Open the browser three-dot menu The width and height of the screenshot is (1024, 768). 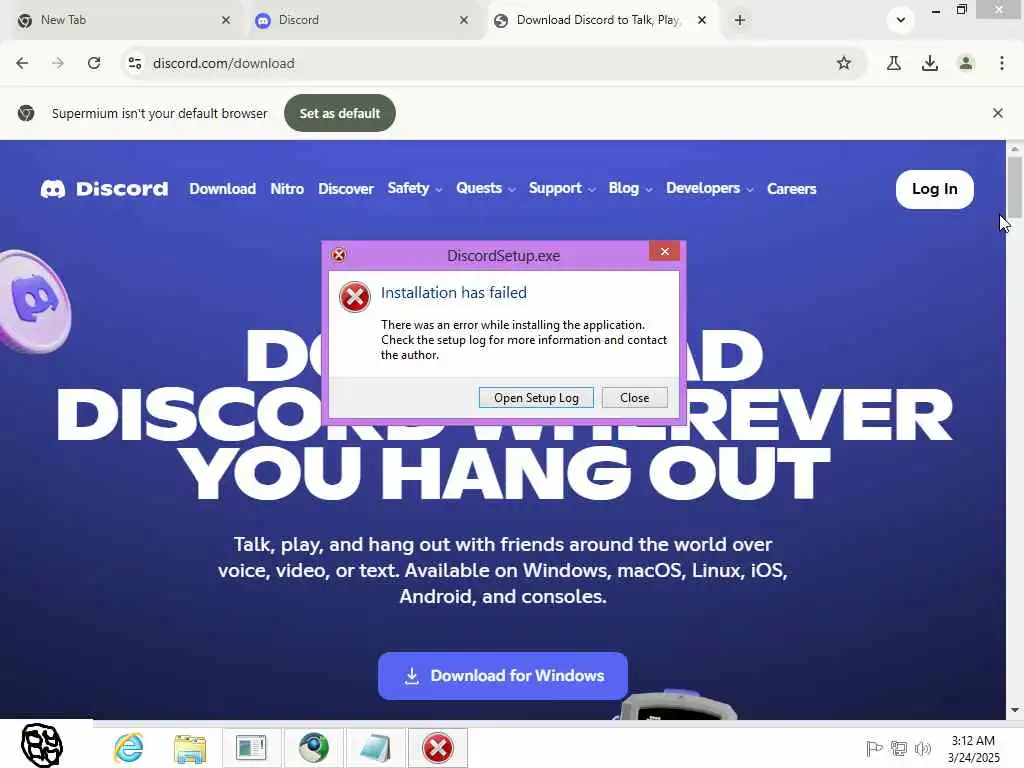click(1002, 63)
